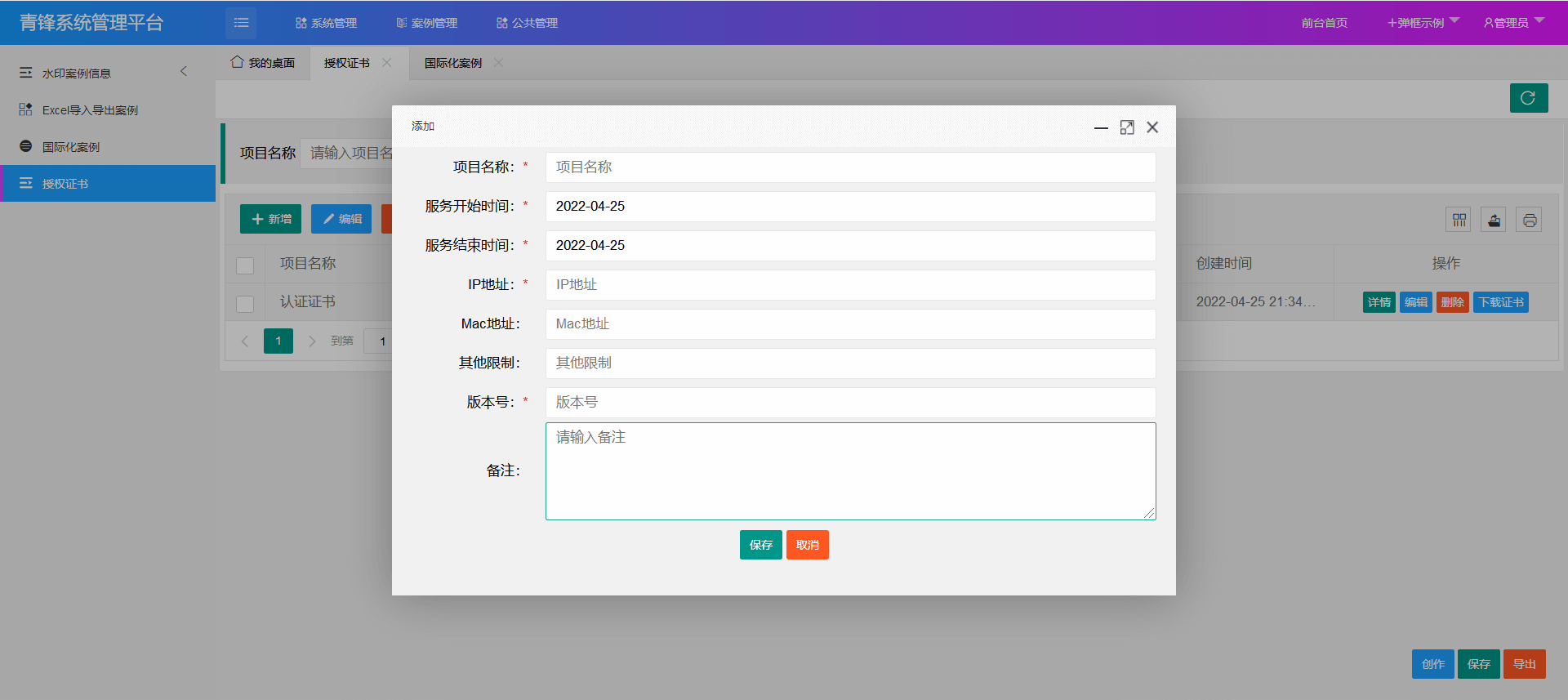The height and width of the screenshot is (700, 1568).
Task: Focus the 项目名称 field in dialog
Action: 851,167
